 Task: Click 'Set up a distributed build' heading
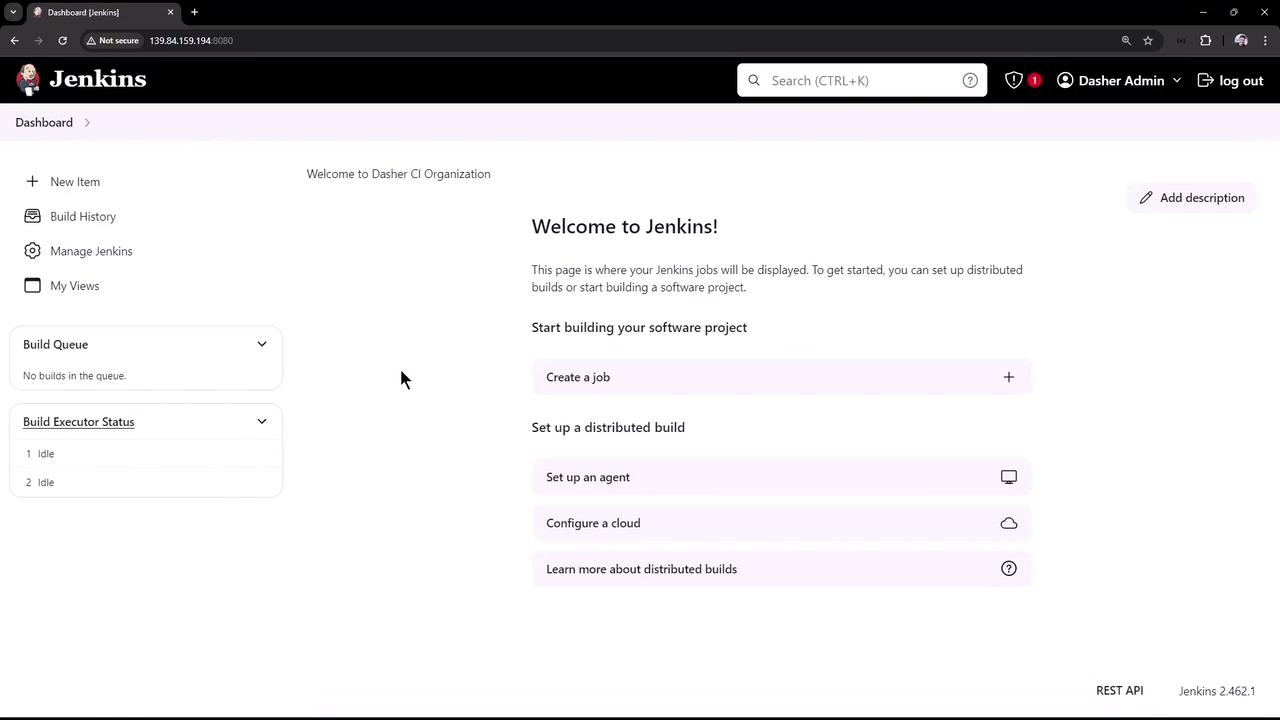click(608, 427)
